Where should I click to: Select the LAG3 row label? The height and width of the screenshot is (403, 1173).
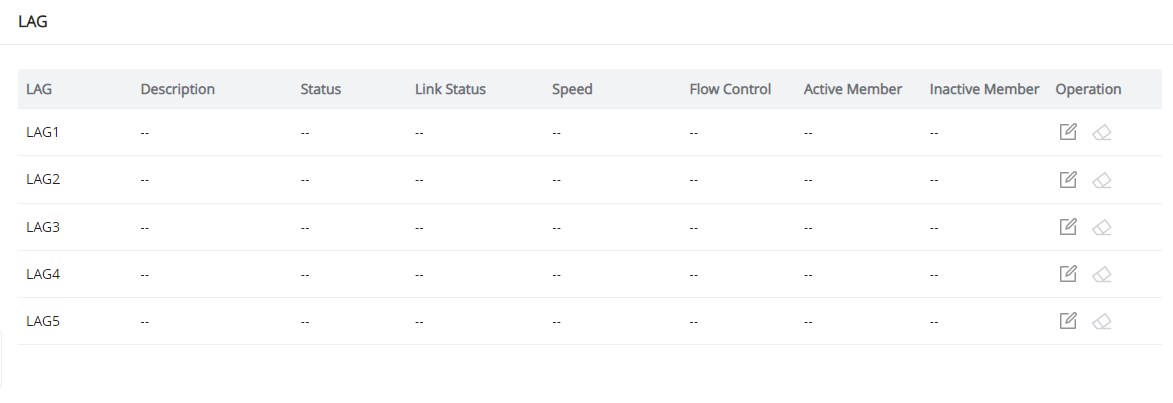click(43, 227)
